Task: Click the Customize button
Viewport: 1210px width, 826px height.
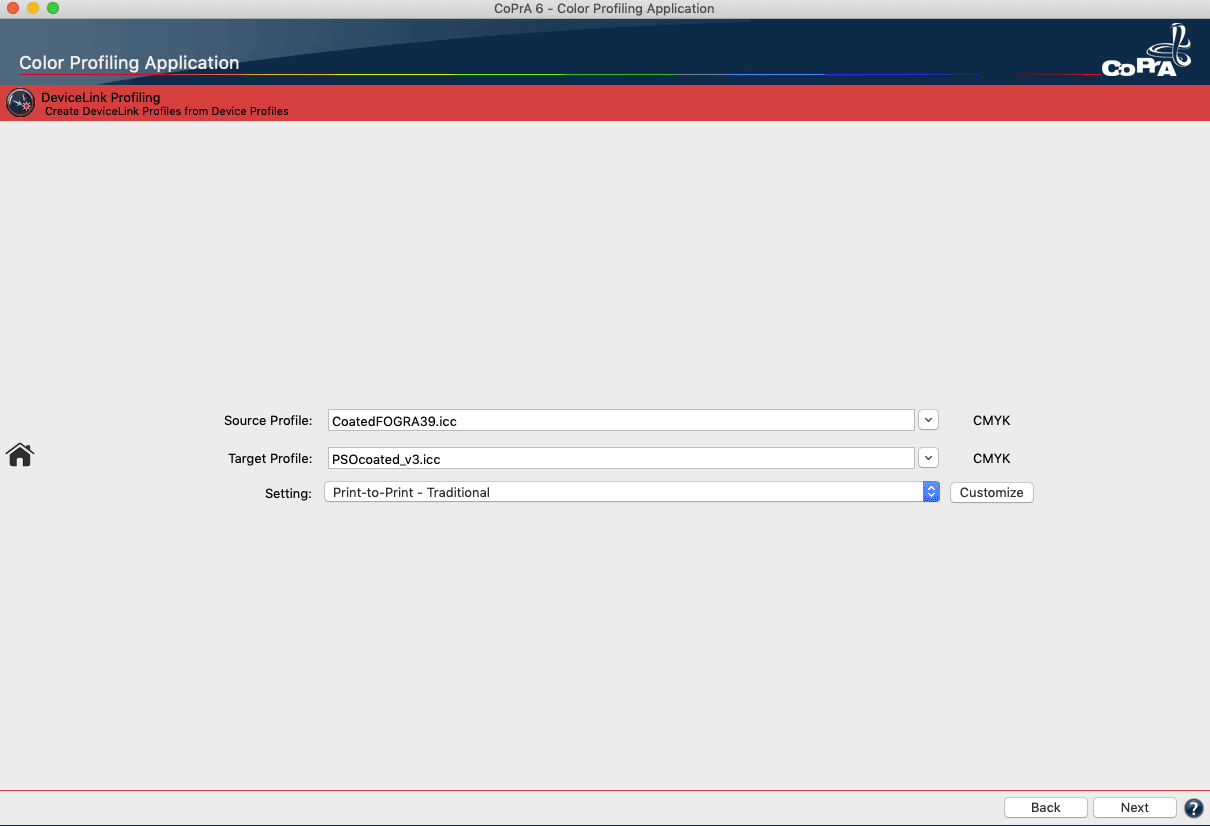Action: pos(991,492)
